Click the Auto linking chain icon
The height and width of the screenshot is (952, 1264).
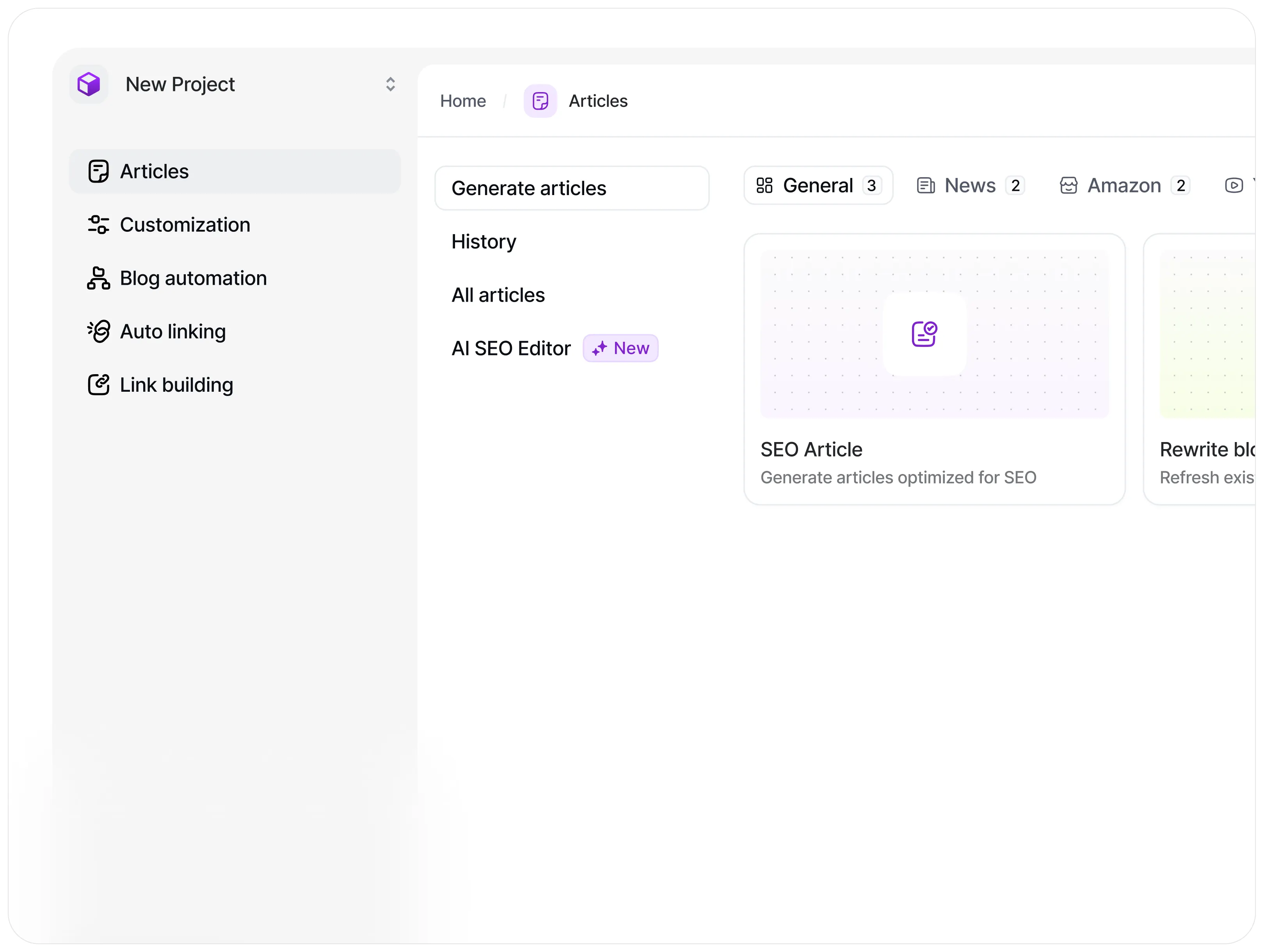coord(98,331)
